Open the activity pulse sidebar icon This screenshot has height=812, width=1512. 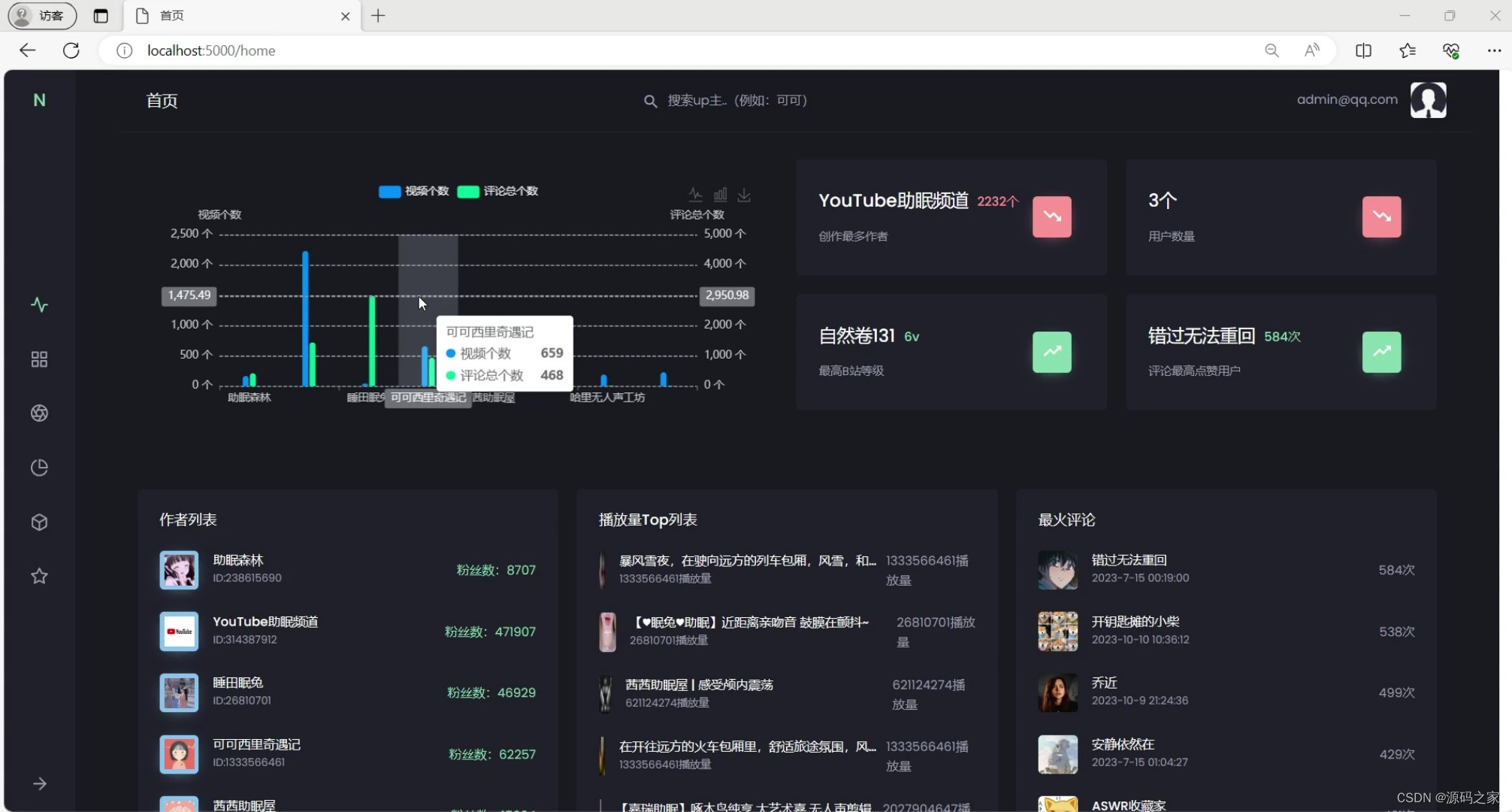(39, 304)
